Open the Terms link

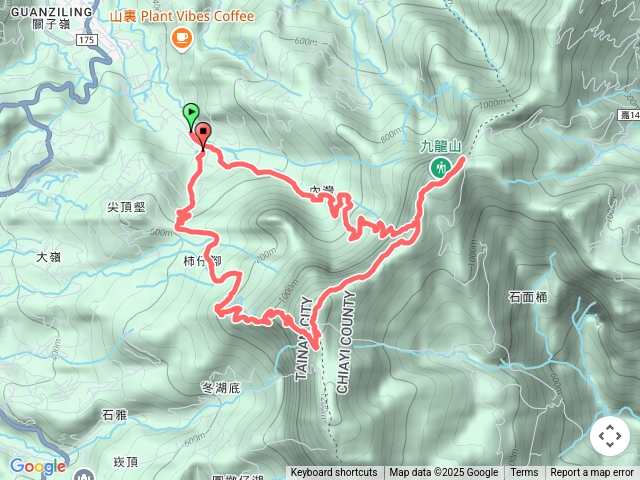pyautogui.click(x=524, y=473)
